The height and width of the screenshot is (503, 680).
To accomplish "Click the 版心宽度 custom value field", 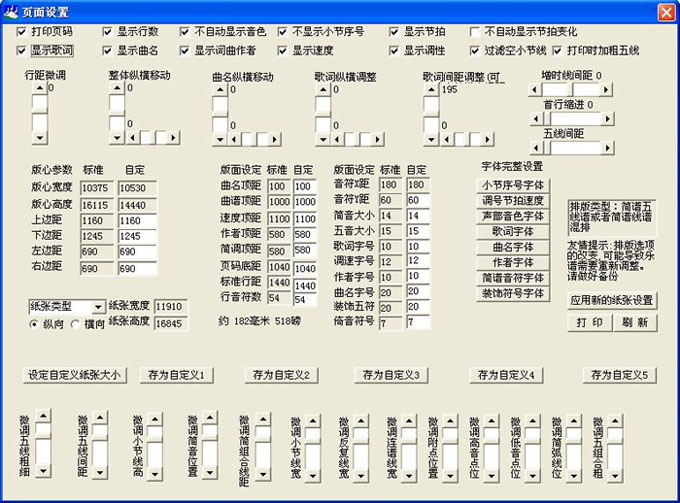I will (x=137, y=188).
